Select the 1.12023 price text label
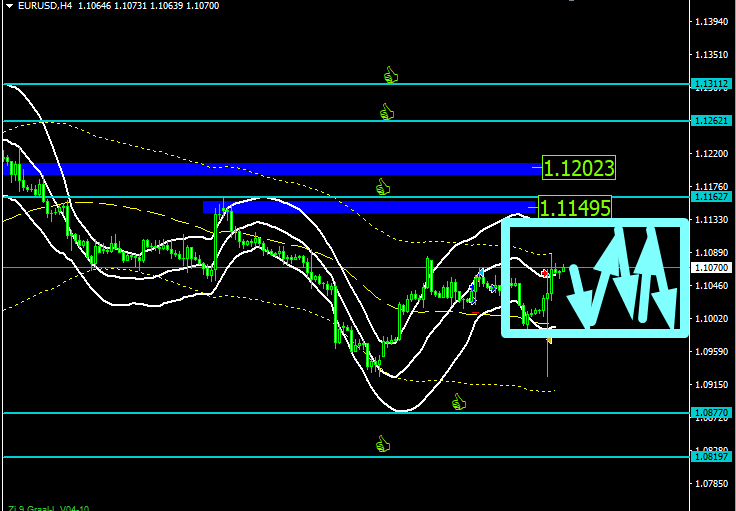The height and width of the screenshot is (511, 736). click(578, 168)
